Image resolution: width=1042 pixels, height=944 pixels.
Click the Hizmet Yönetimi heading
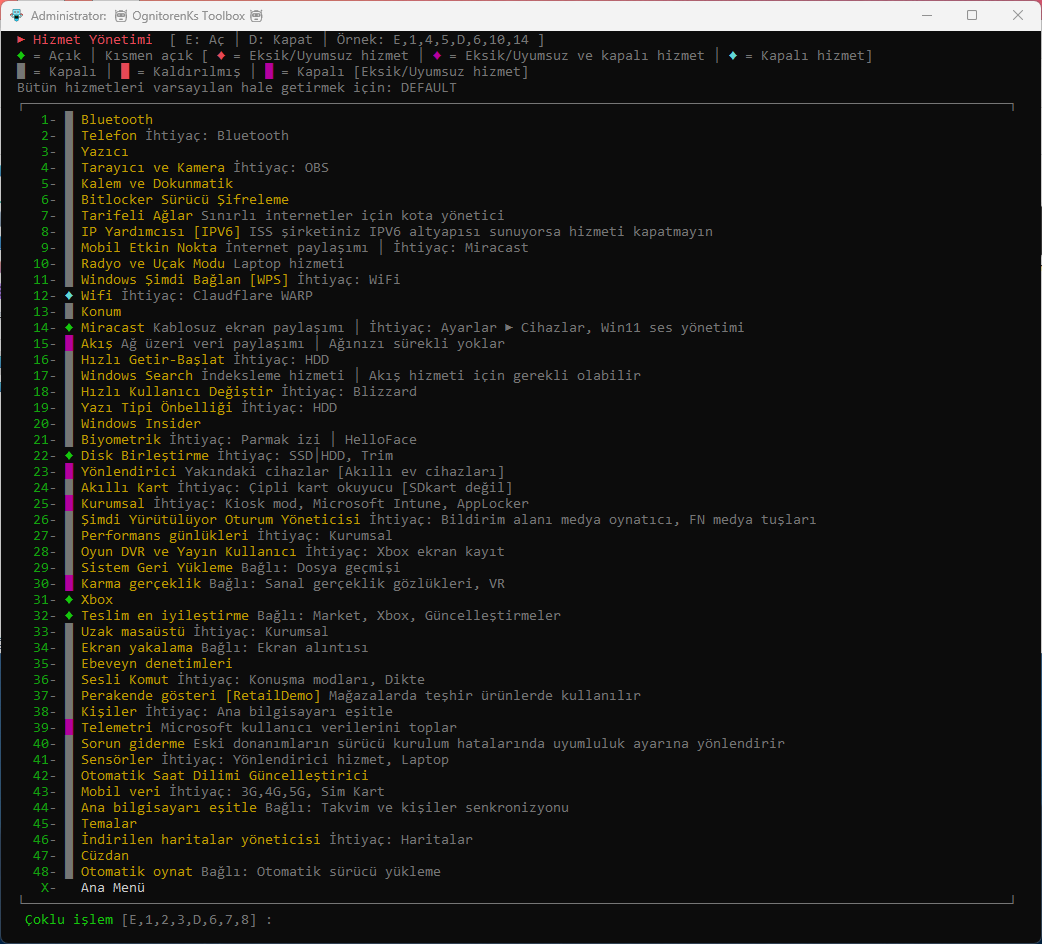pyautogui.click(x=92, y=40)
